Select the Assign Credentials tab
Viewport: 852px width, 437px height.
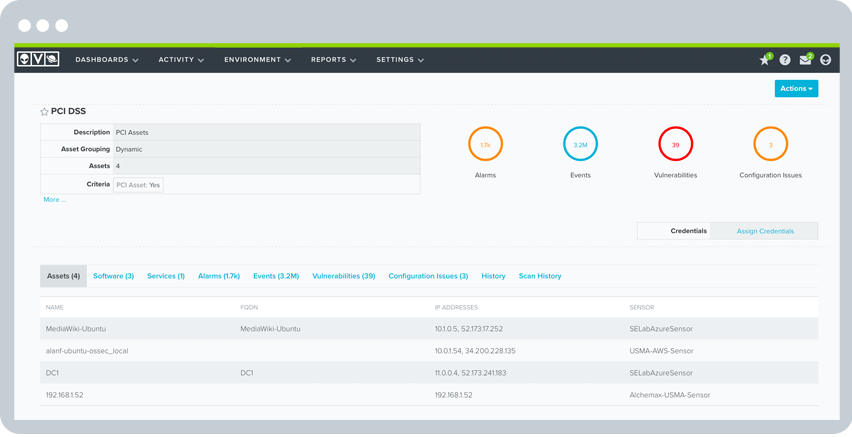point(765,231)
